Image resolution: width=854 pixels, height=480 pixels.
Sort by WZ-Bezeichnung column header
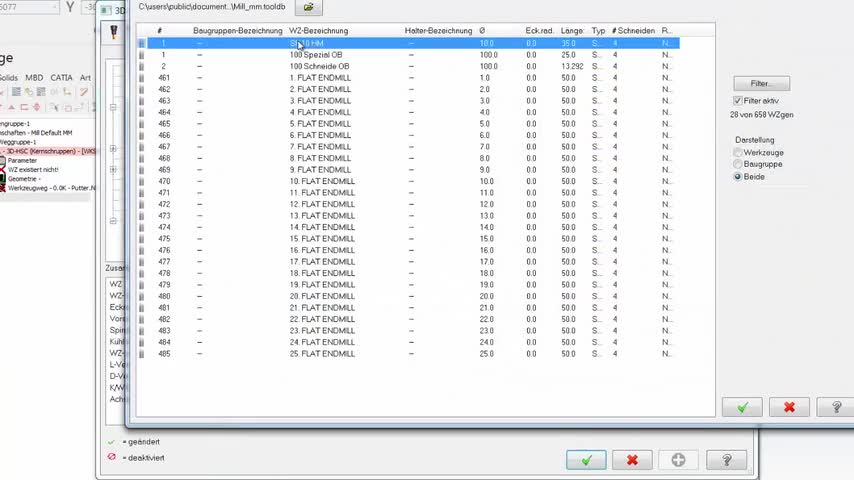click(318, 31)
